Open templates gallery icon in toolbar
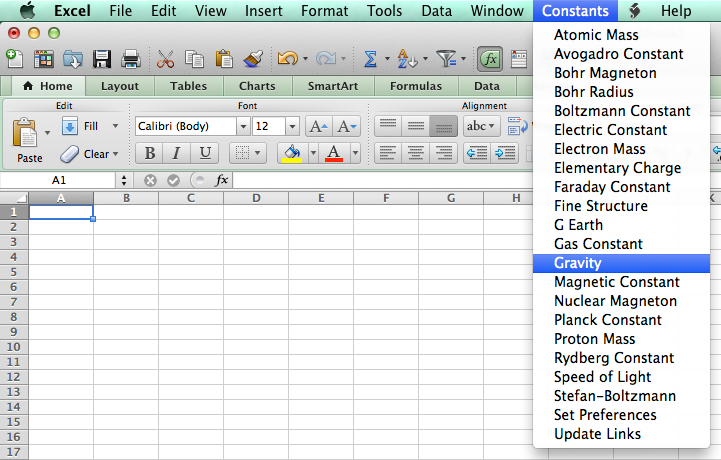The image size is (721, 460). 44,59
